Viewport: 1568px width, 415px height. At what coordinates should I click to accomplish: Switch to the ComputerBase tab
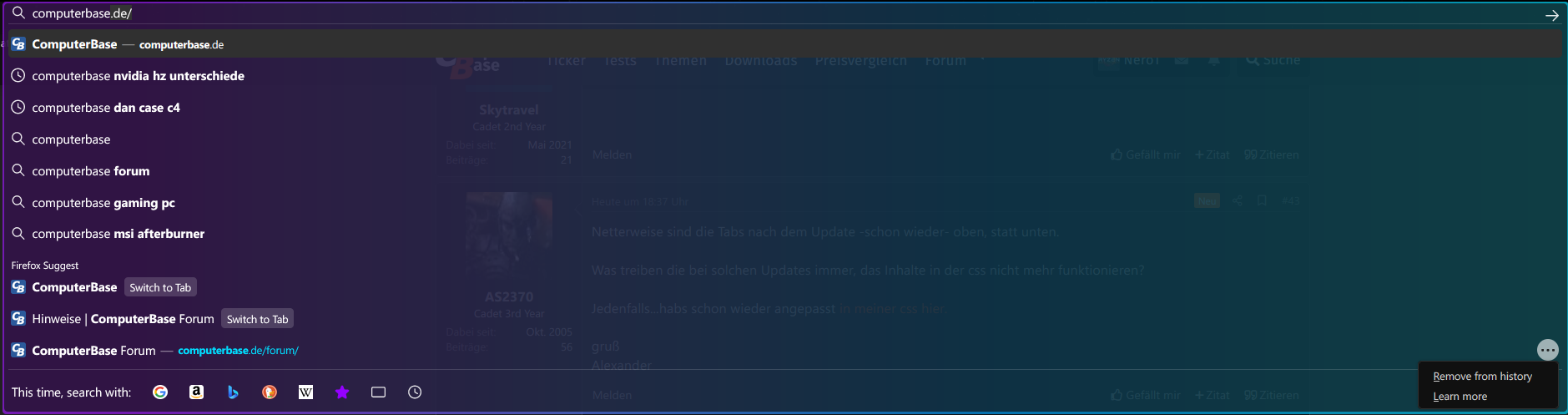(x=160, y=287)
